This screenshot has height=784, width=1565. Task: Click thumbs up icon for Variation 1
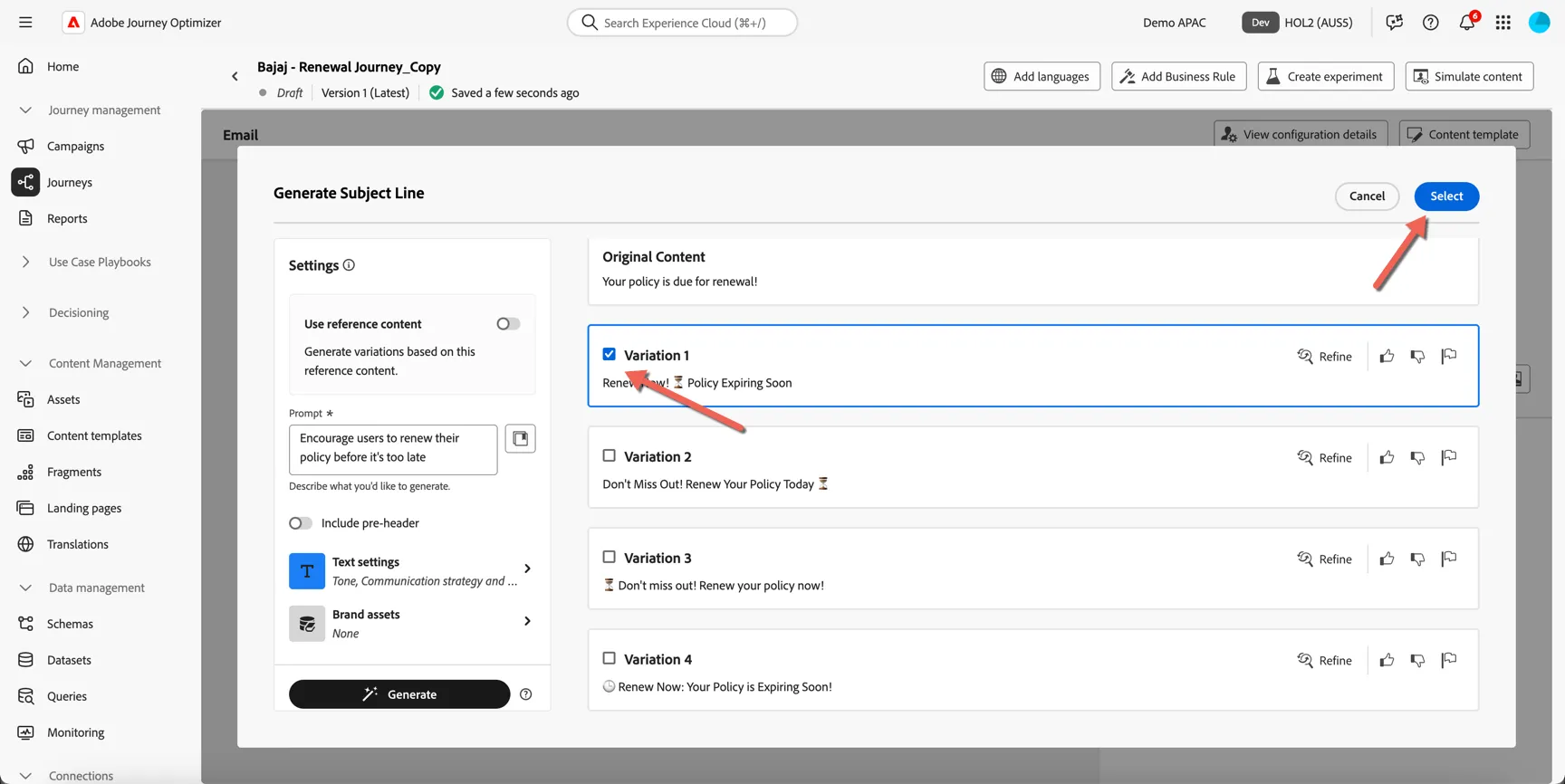1387,356
